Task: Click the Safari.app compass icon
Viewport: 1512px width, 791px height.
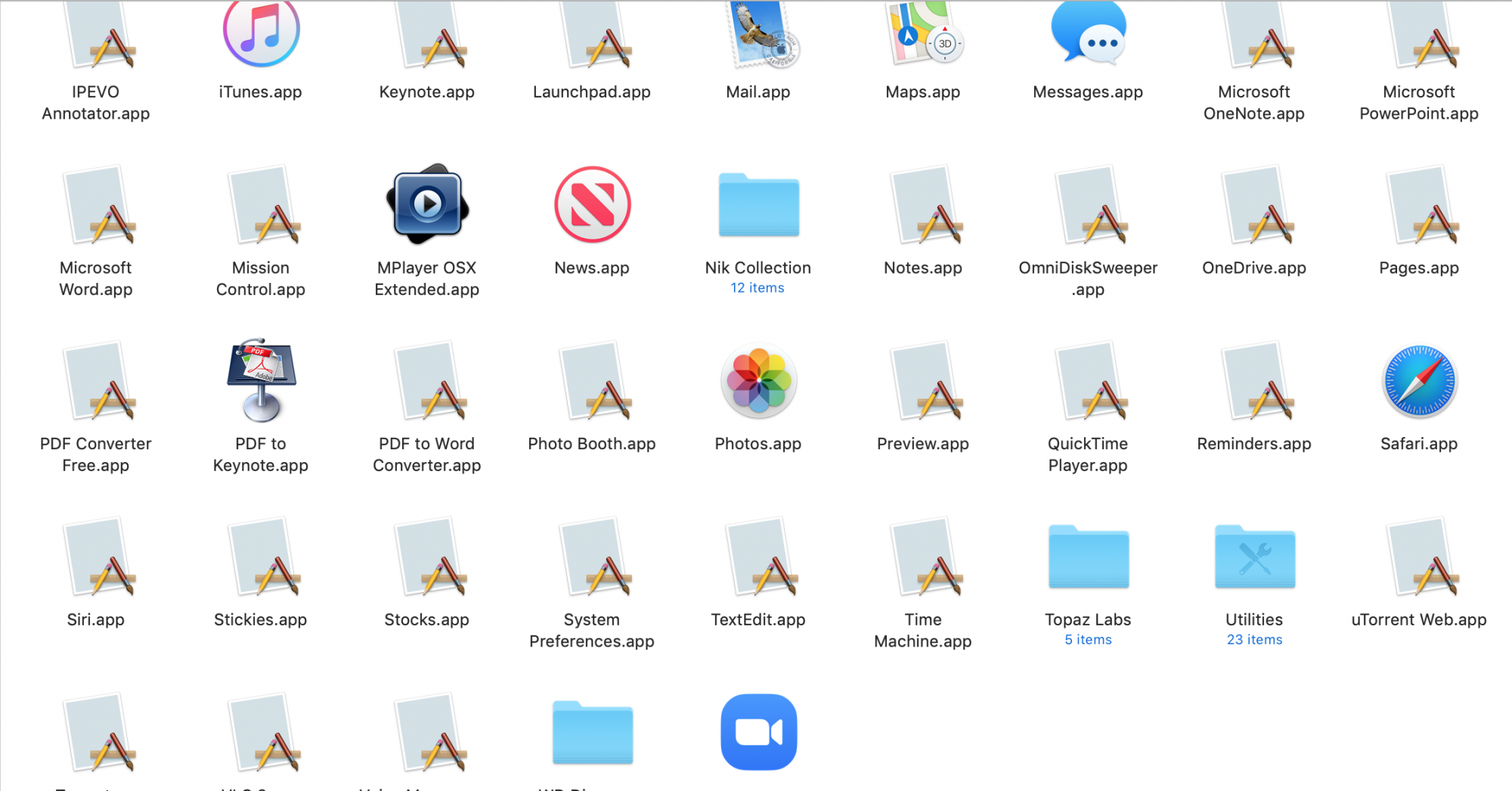Action: click(x=1420, y=381)
